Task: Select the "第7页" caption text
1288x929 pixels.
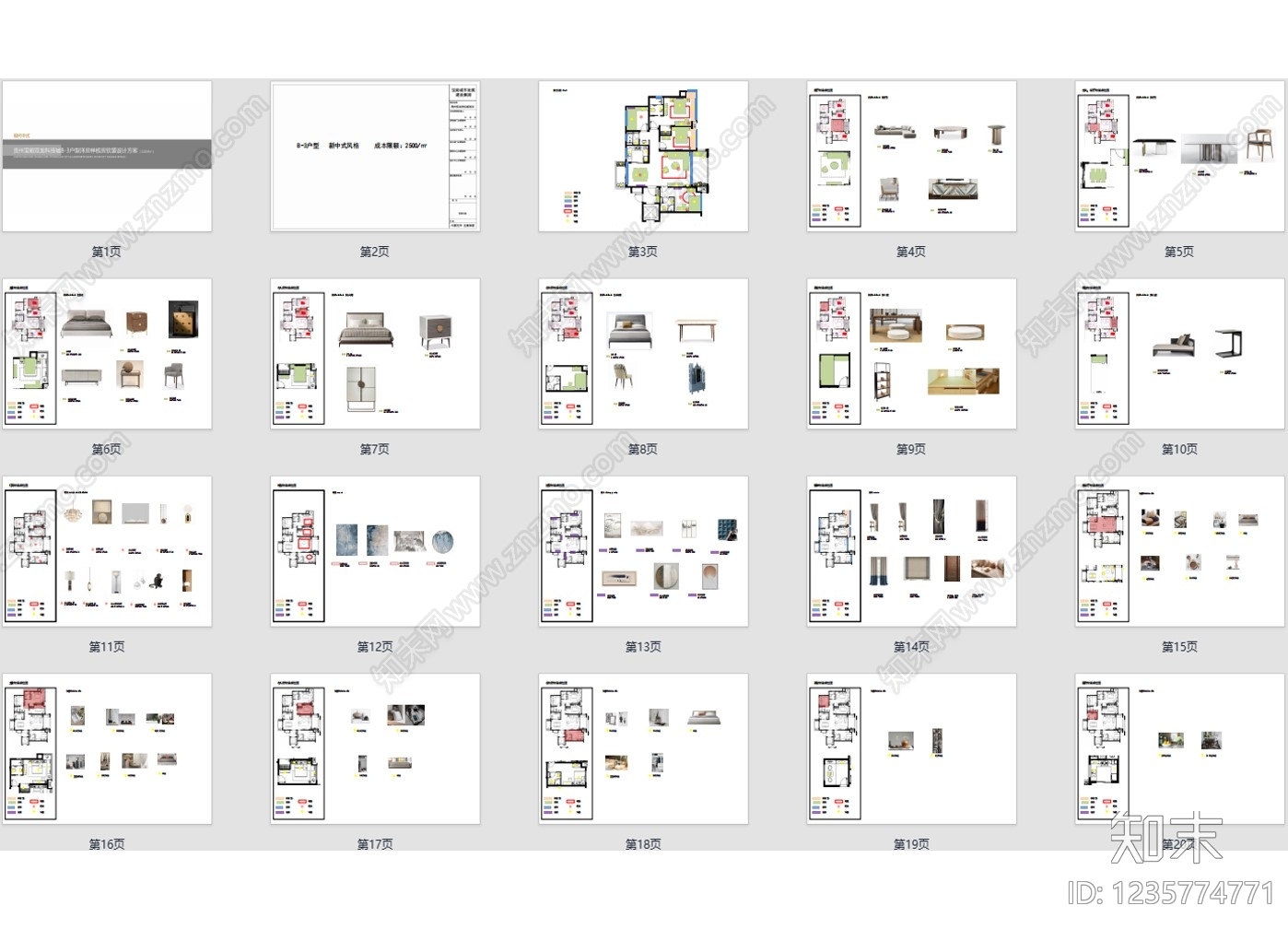Action: tap(375, 450)
